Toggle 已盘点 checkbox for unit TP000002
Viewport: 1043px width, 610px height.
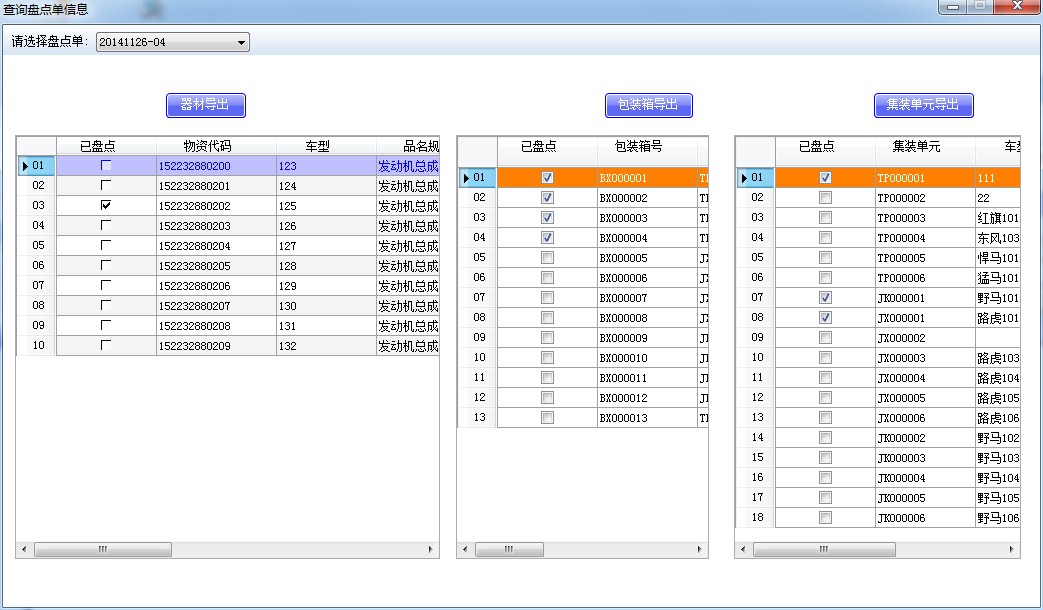tap(825, 197)
